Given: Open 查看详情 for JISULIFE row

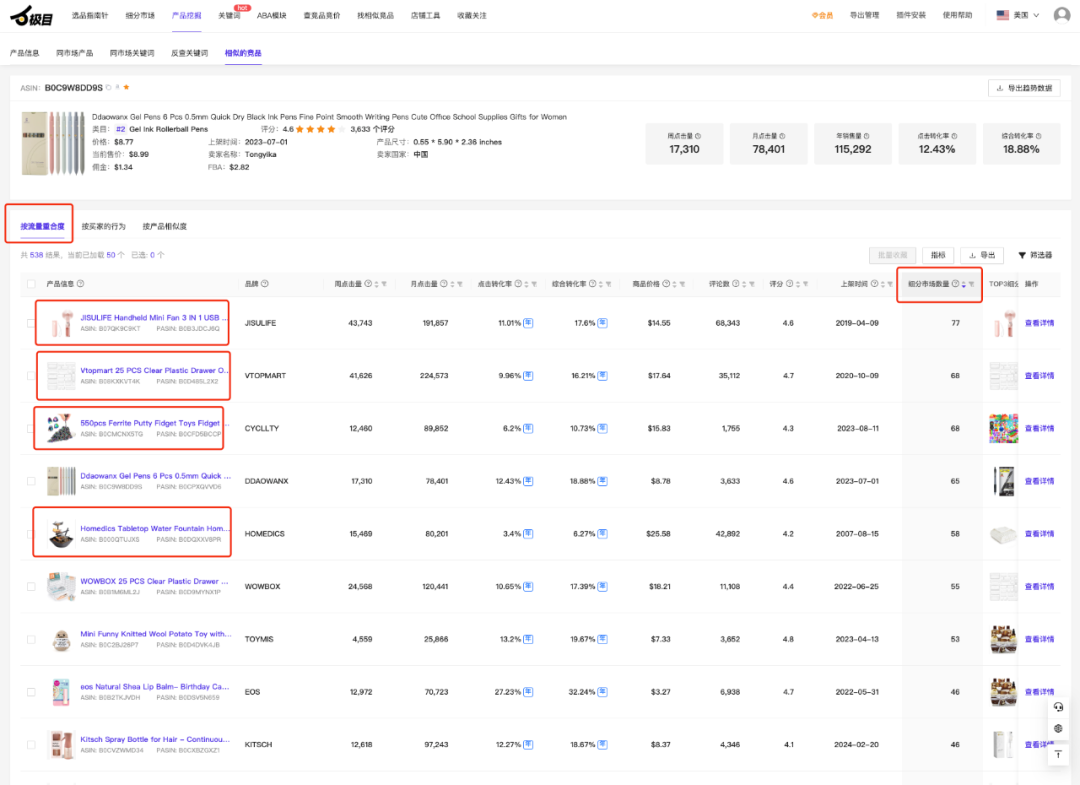Looking at the screenshot, I should point(1039,323).
